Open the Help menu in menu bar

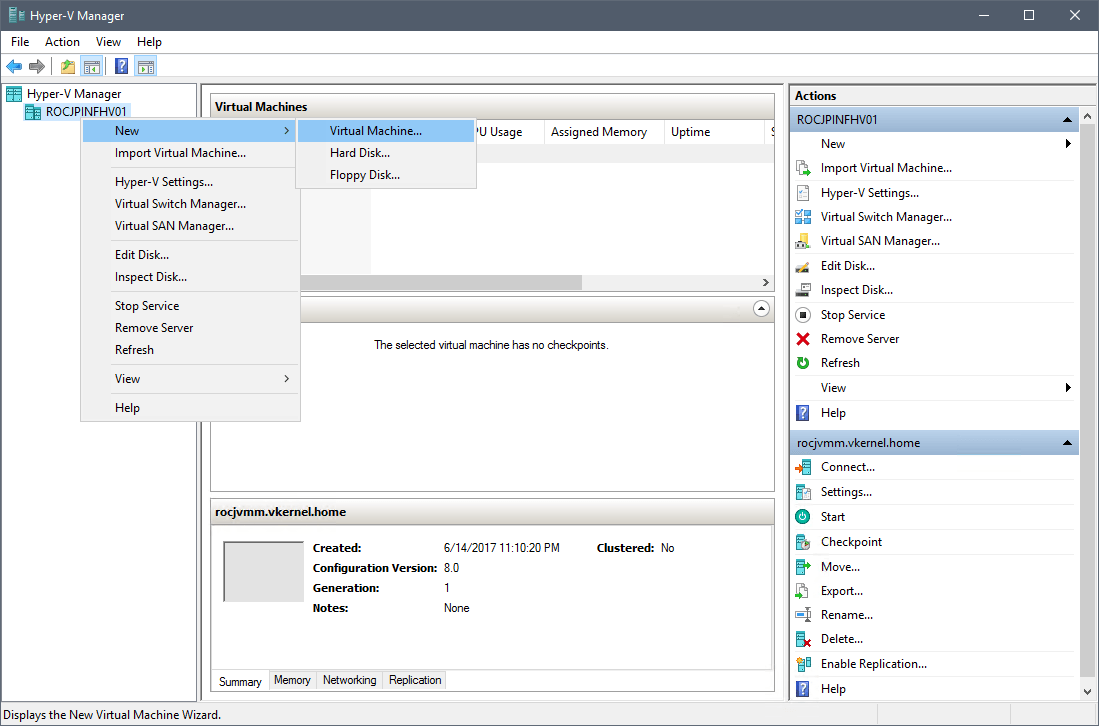point(149,42)
